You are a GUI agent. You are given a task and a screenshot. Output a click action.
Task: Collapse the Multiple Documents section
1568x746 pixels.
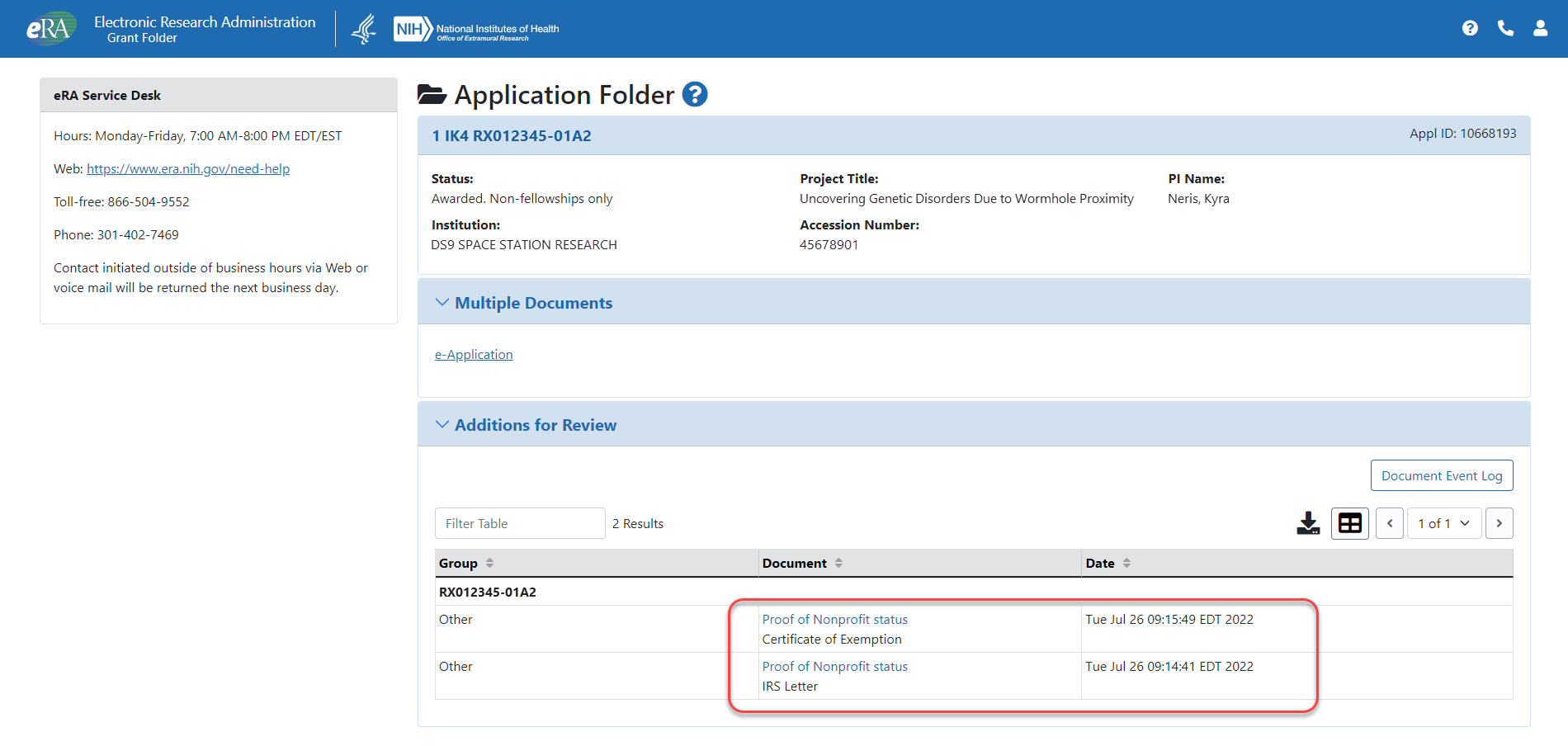click(x=442, y=303)
